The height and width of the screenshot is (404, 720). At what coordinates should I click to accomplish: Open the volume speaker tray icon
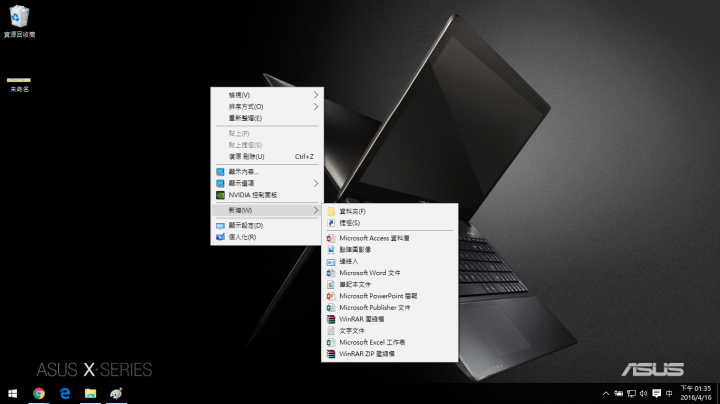click(644, 393)
